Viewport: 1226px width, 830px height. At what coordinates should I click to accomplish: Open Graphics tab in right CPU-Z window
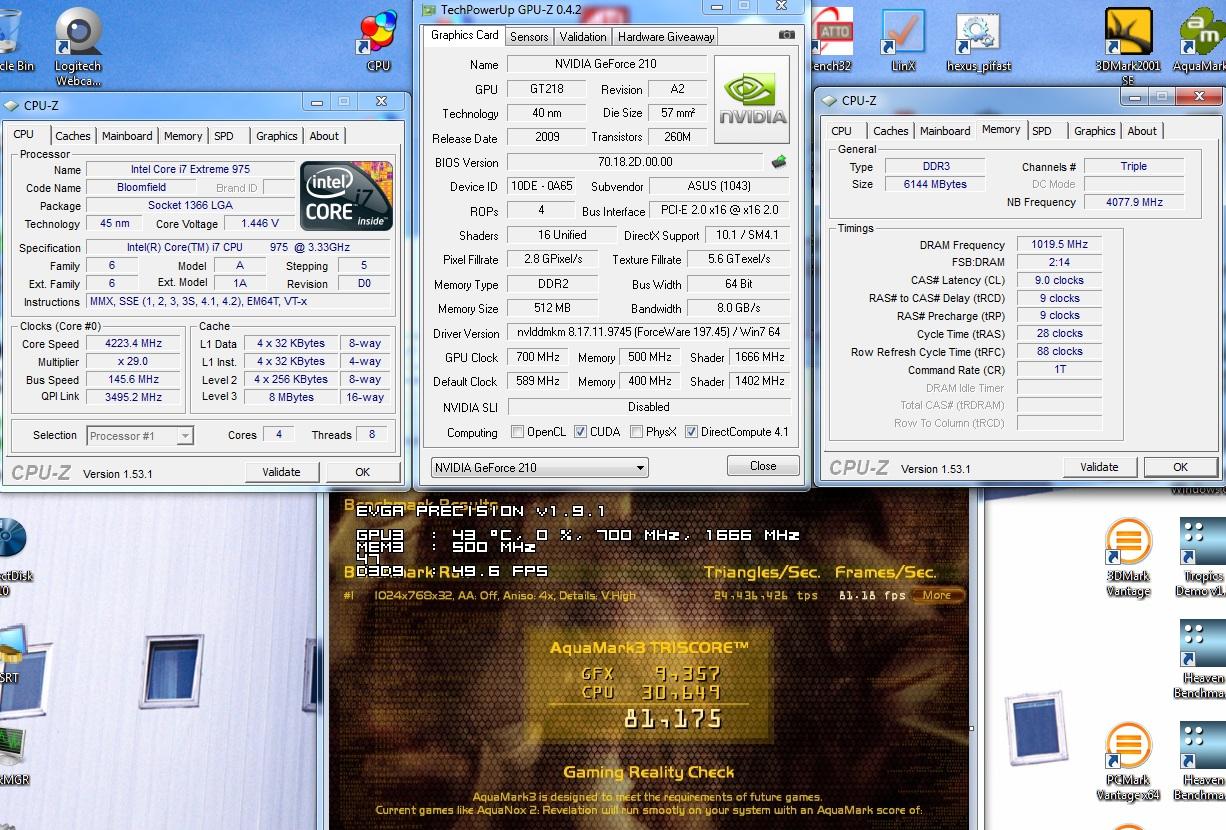pos(1095,131)
